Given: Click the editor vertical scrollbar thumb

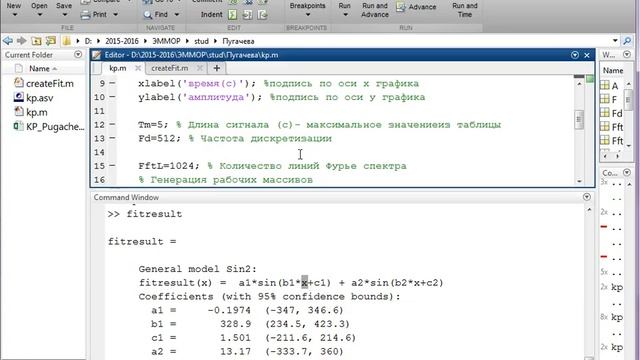Looking at the screenshot, I should click(579, 120).
